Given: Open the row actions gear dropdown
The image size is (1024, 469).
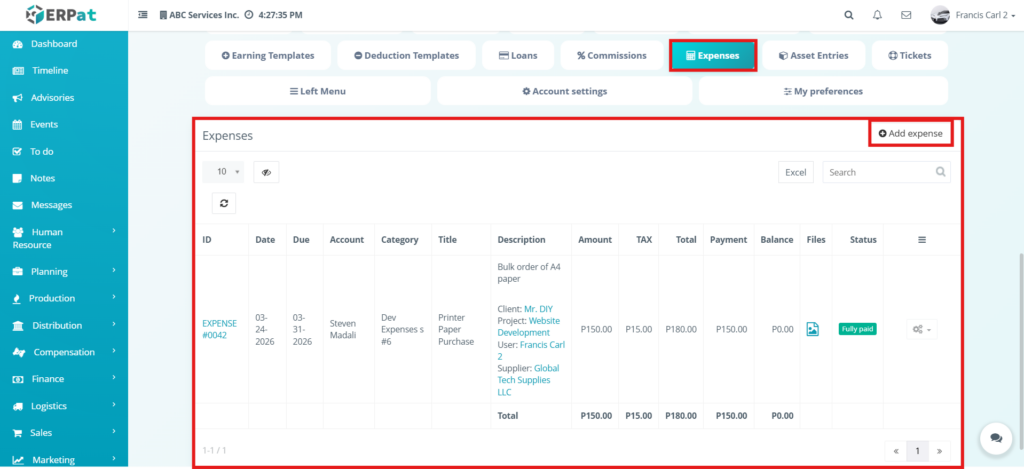Looking at the screenshot, I should [921, 329].
